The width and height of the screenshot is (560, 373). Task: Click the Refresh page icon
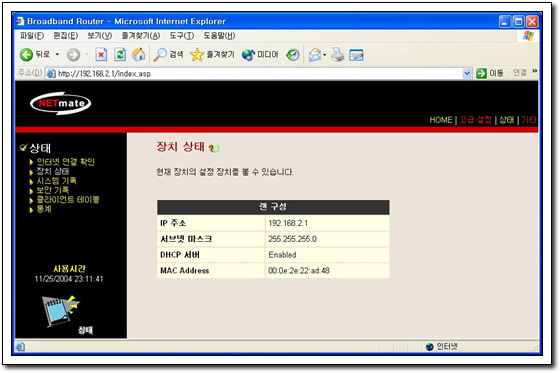point(120,55)
